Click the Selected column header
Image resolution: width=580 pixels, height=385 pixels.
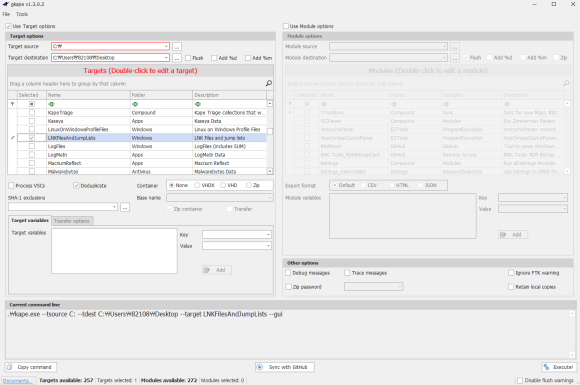point(32,95)
